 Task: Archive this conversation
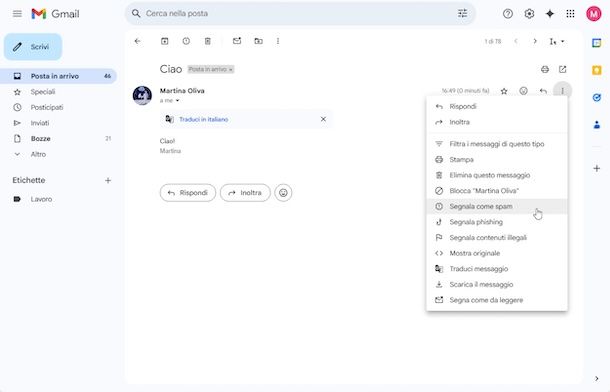point(165,41)
